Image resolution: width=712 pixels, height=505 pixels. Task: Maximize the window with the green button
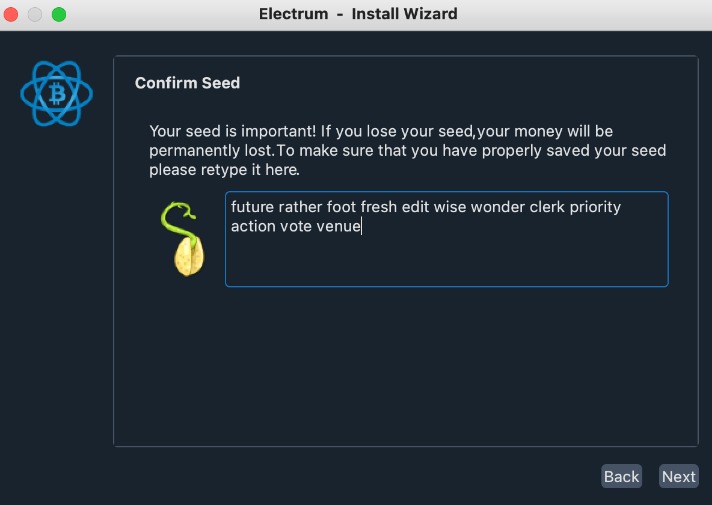(x=58, y=15)
